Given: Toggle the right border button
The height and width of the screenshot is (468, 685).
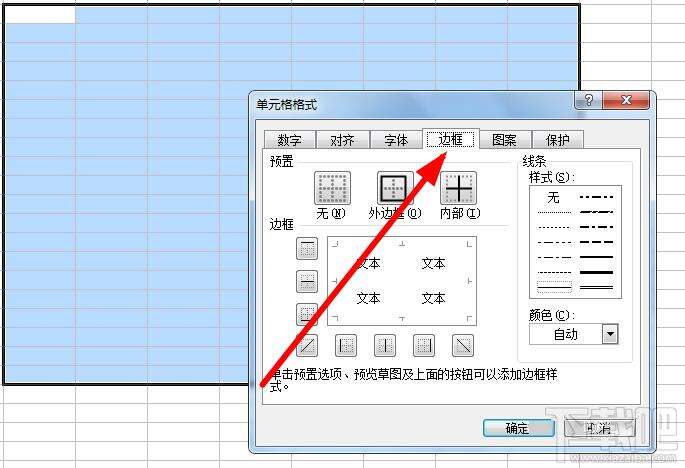Looking at the screenshot, I should pos(424,346).
